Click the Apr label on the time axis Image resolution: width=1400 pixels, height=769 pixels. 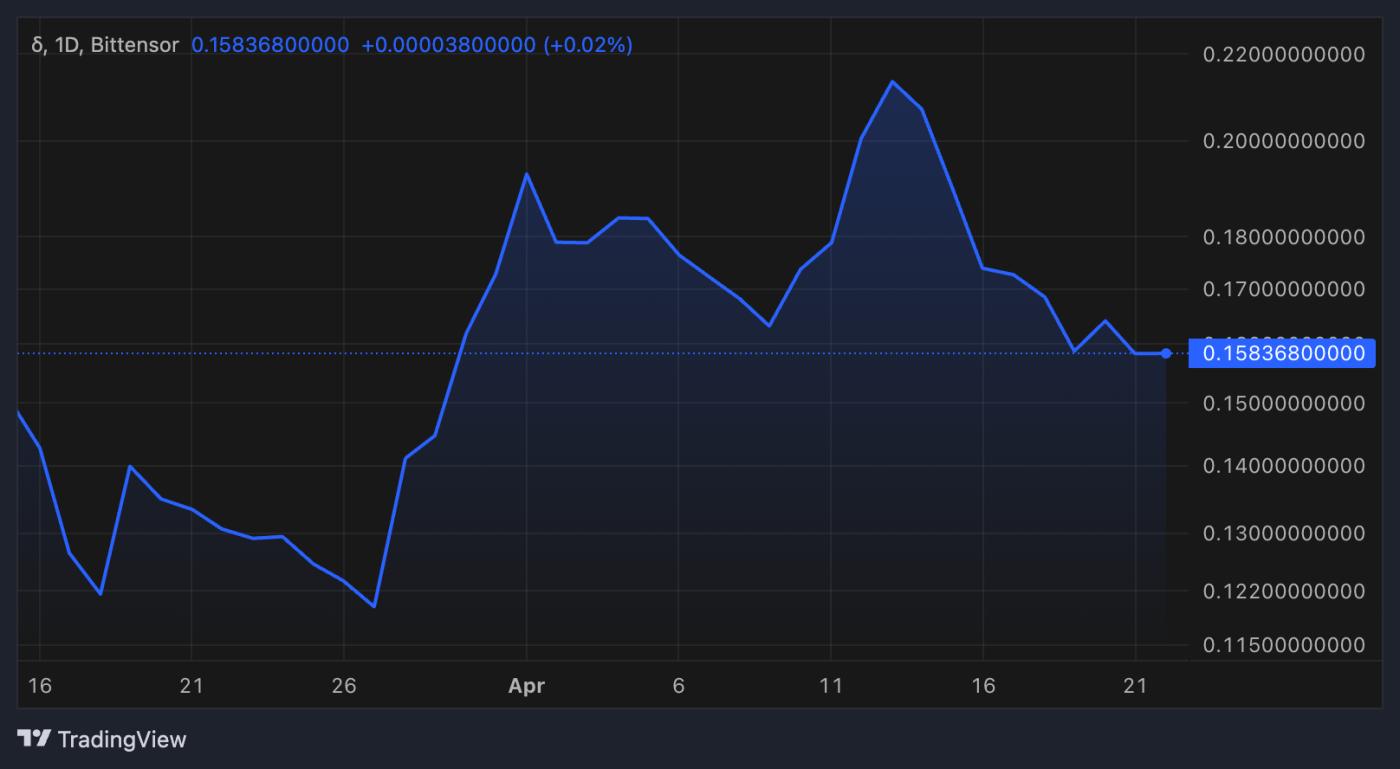click(526, 686)
